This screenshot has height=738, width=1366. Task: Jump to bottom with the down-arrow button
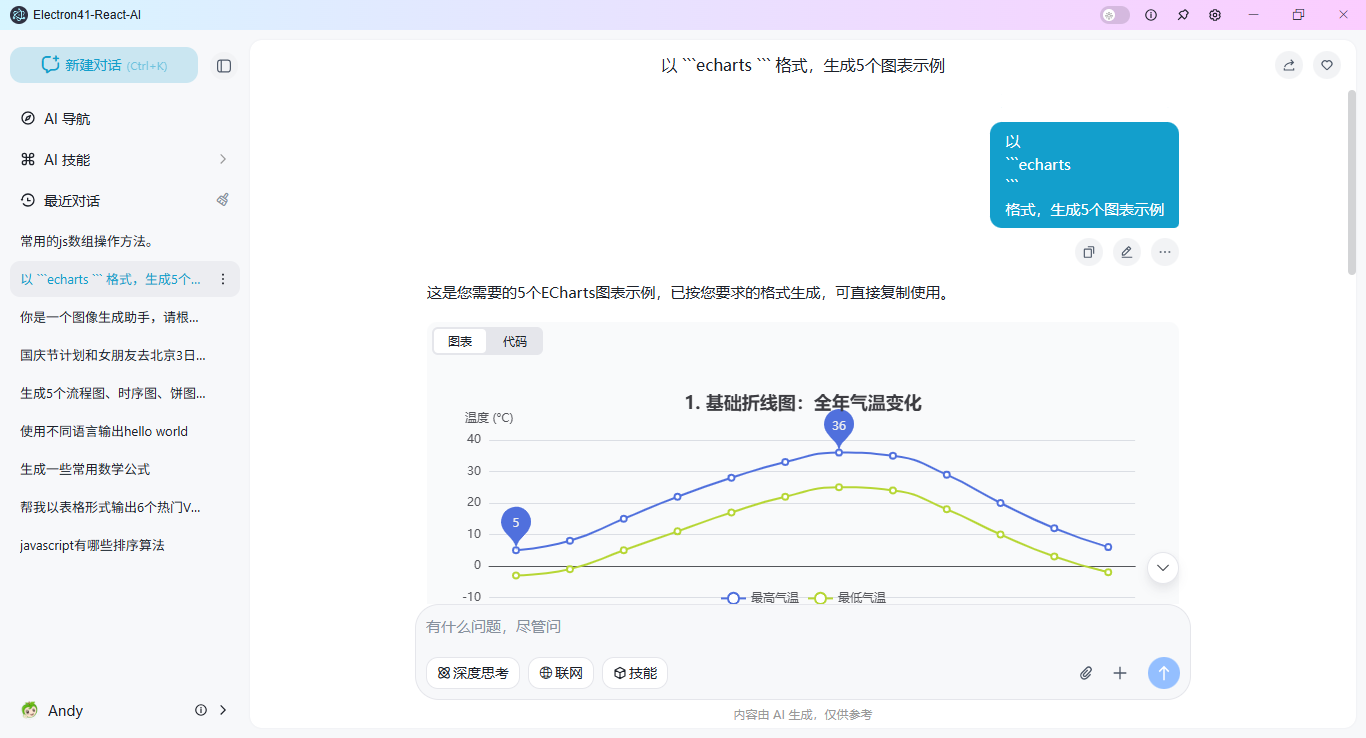[1163, 568]
